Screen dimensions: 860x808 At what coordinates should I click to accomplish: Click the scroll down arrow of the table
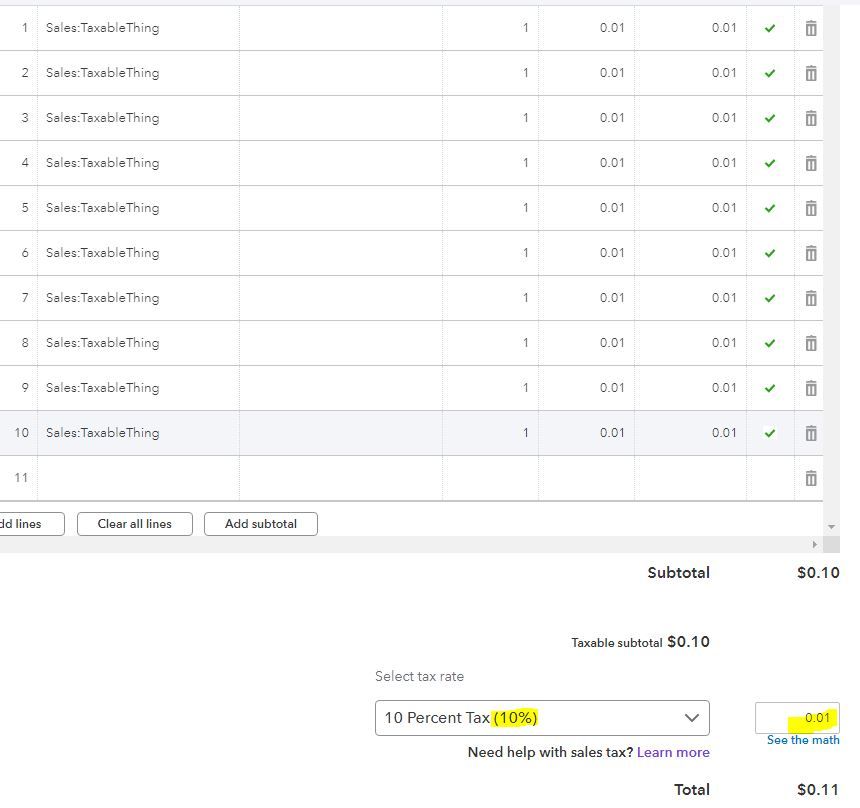pos(831,527)
